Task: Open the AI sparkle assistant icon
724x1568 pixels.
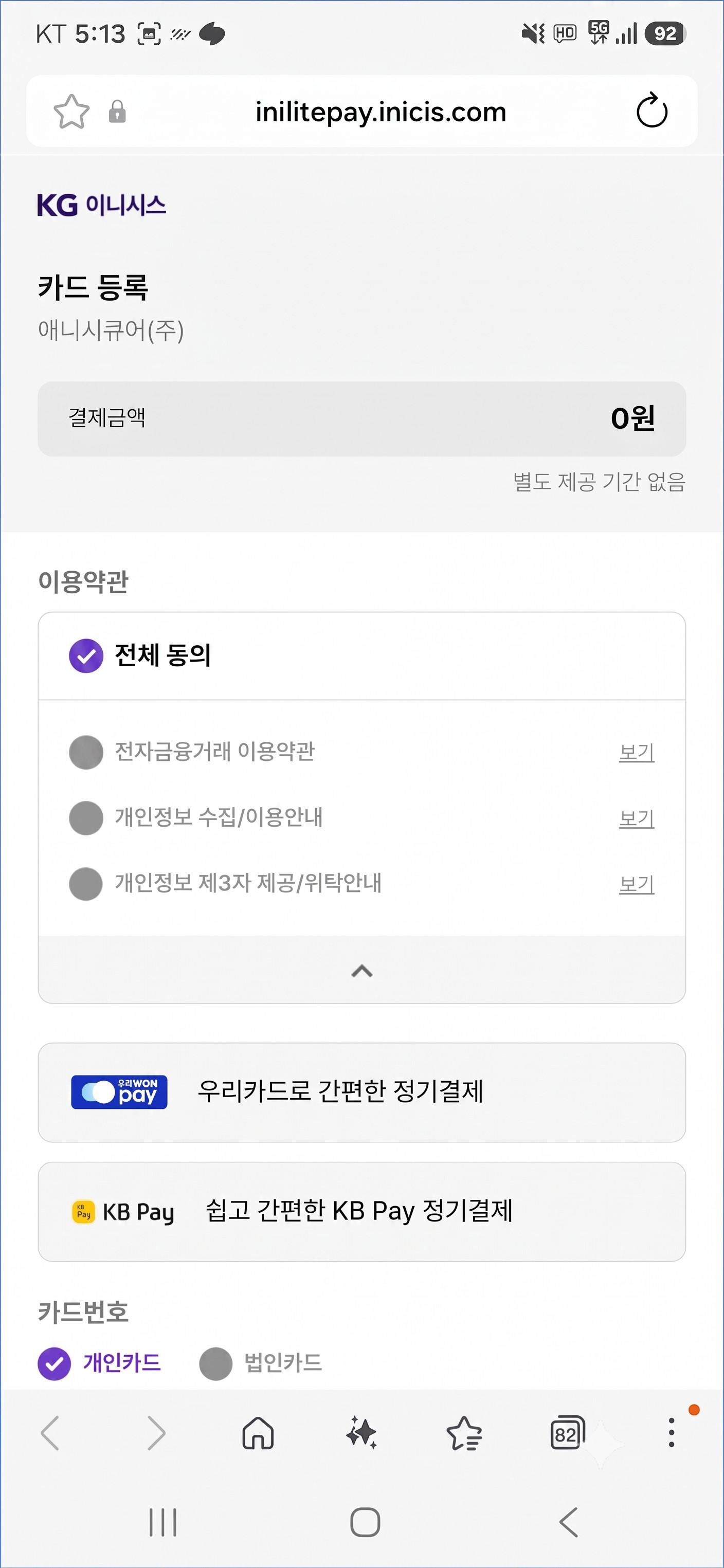Action: (361, 1433)
